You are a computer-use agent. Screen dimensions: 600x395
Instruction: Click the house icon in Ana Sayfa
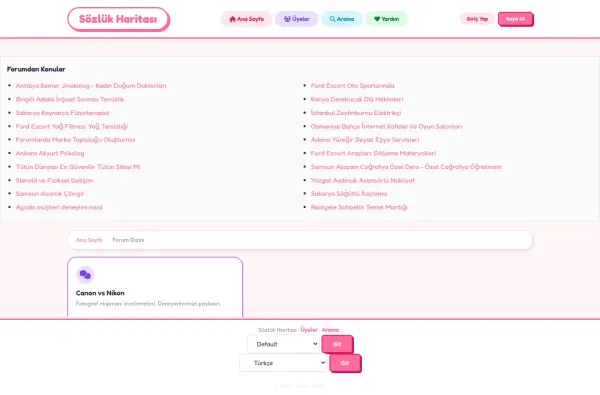click(x=232, y=19)
